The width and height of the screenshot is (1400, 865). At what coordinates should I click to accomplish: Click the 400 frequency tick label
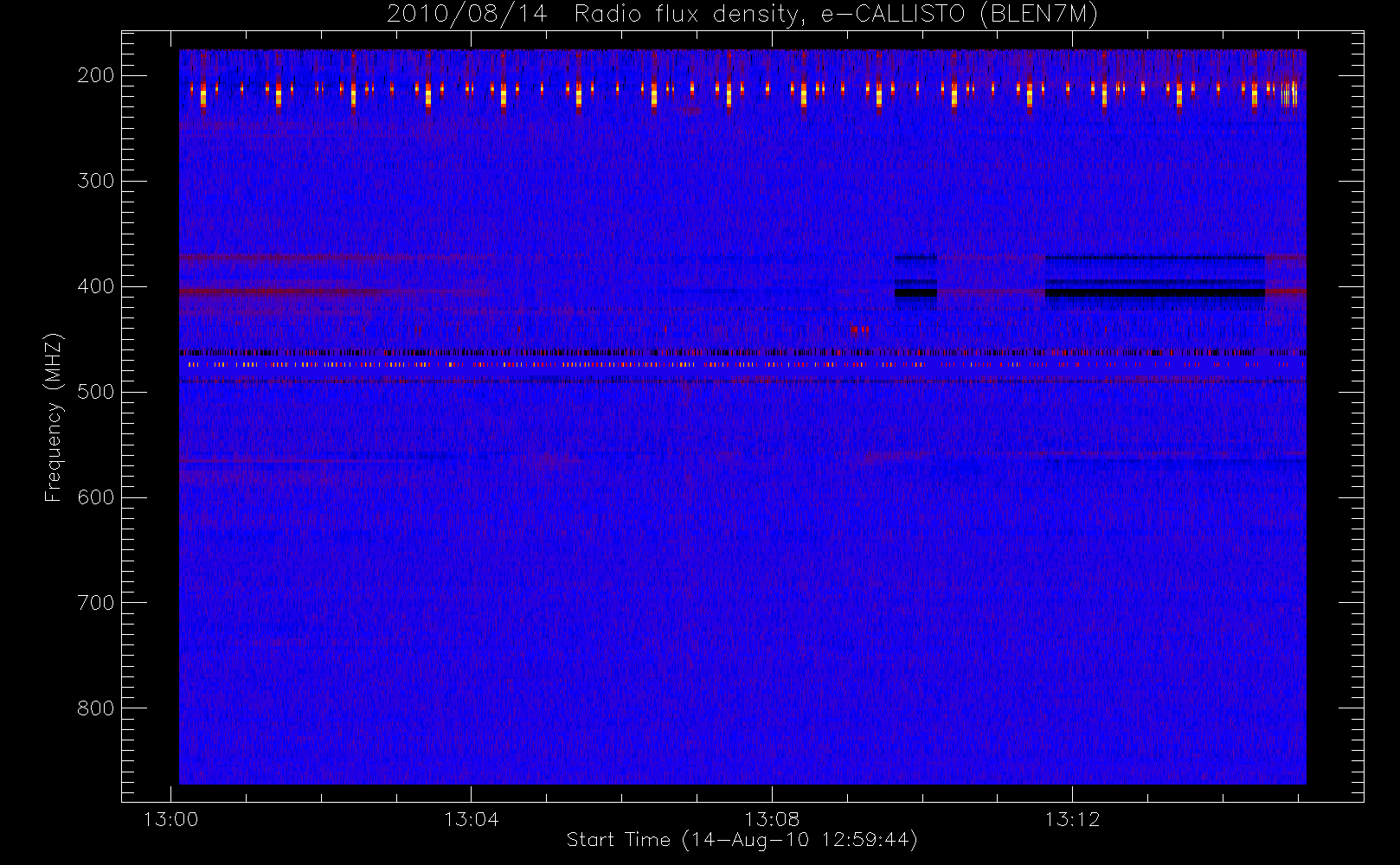[96, 286]
